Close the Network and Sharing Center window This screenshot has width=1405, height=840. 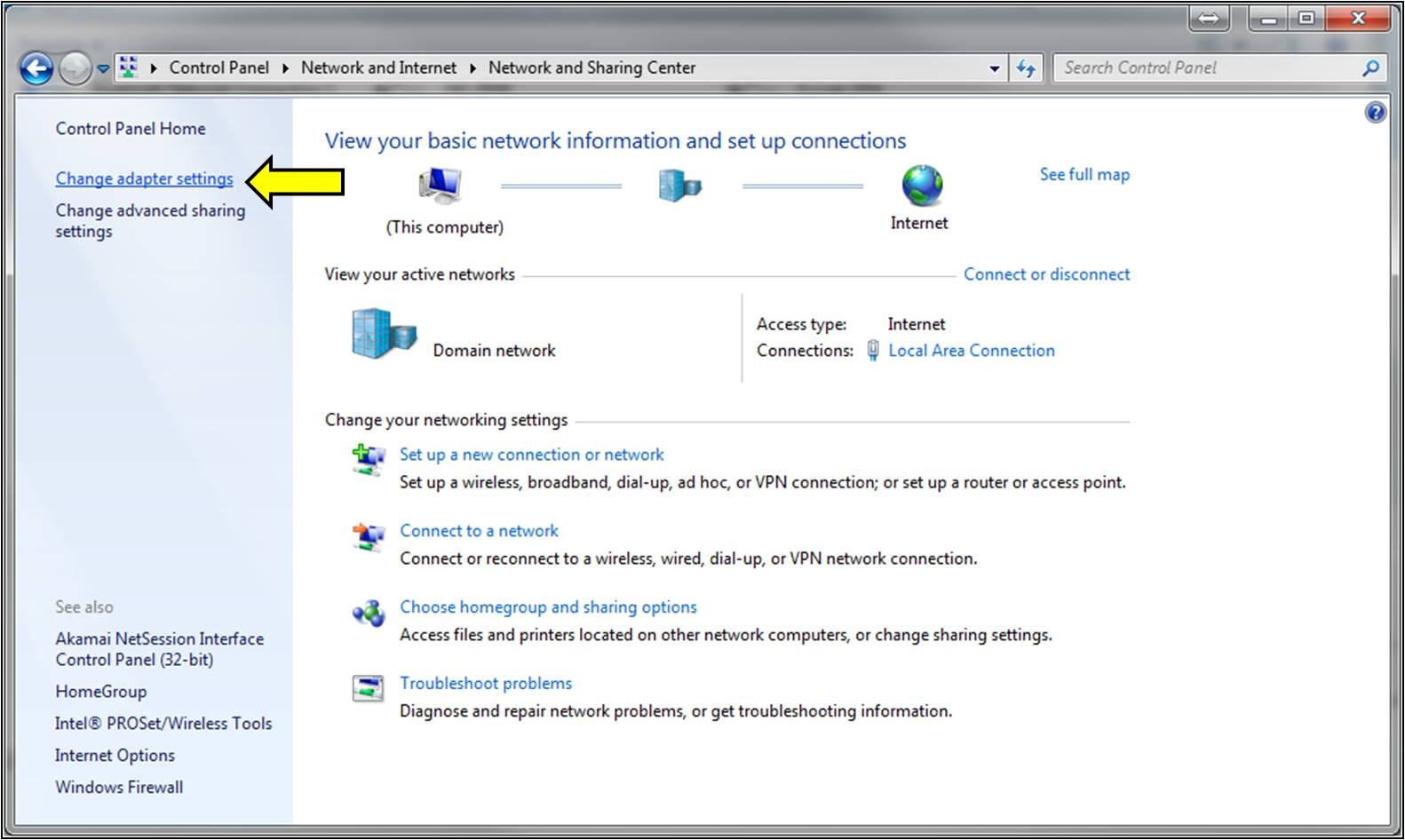point(1358,18)
